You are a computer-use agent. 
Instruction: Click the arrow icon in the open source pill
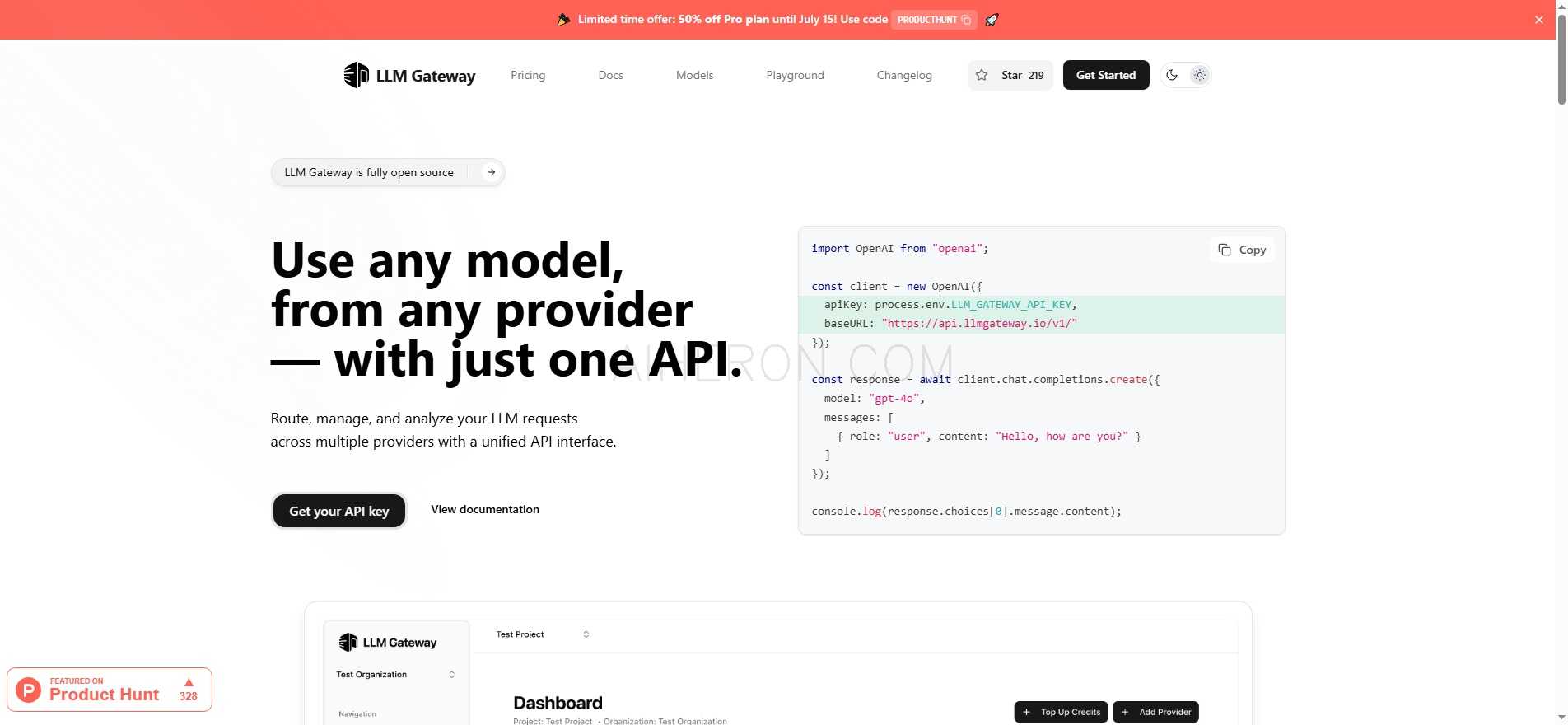point(492,172)
